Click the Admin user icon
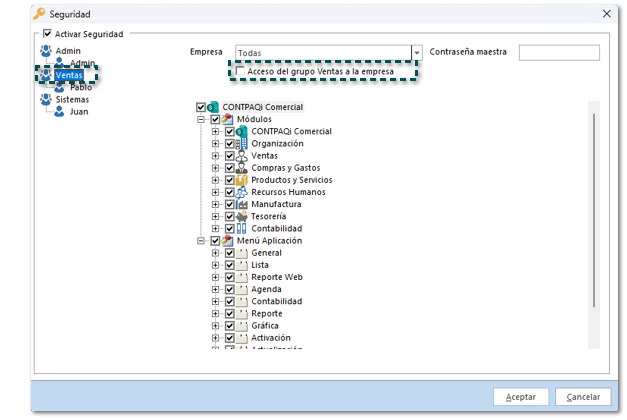The width and height of the screenshot is (627, 420). click(59, 62)
